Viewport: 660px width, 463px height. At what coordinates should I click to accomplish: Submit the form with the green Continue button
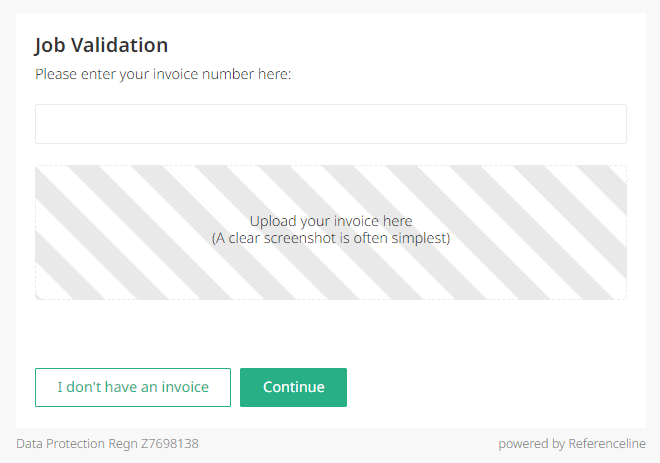click(293, 387)
